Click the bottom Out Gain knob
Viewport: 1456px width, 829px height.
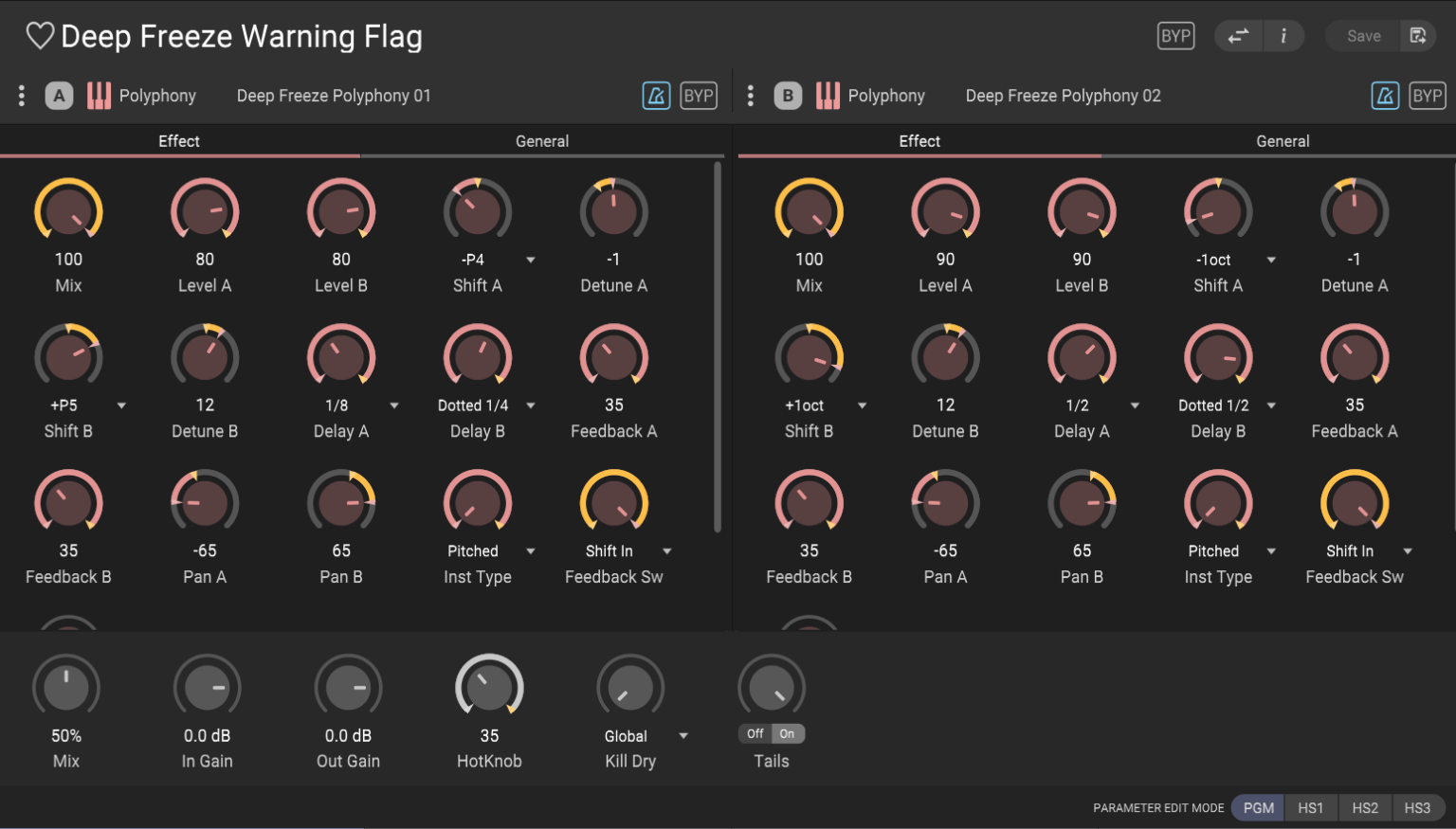(x=348, y=686)
